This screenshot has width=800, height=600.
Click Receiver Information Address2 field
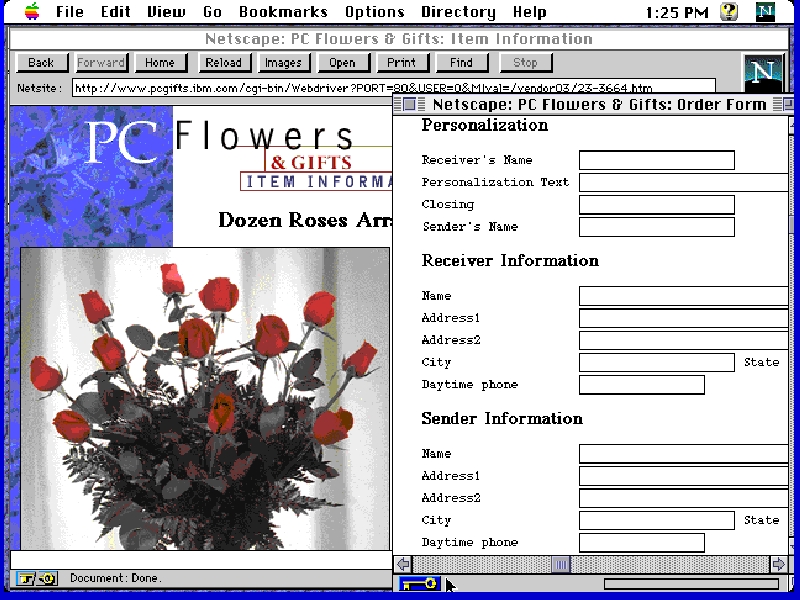point(684,340)
